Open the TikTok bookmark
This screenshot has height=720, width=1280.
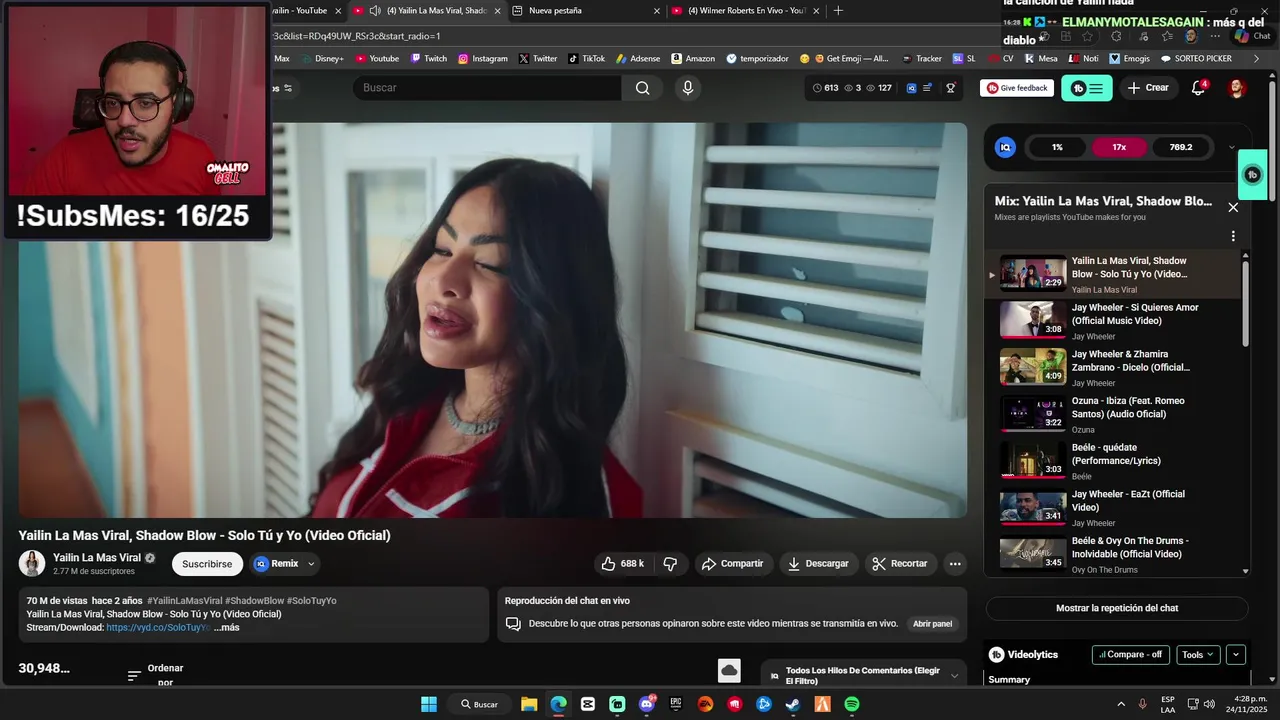(586, 59)
